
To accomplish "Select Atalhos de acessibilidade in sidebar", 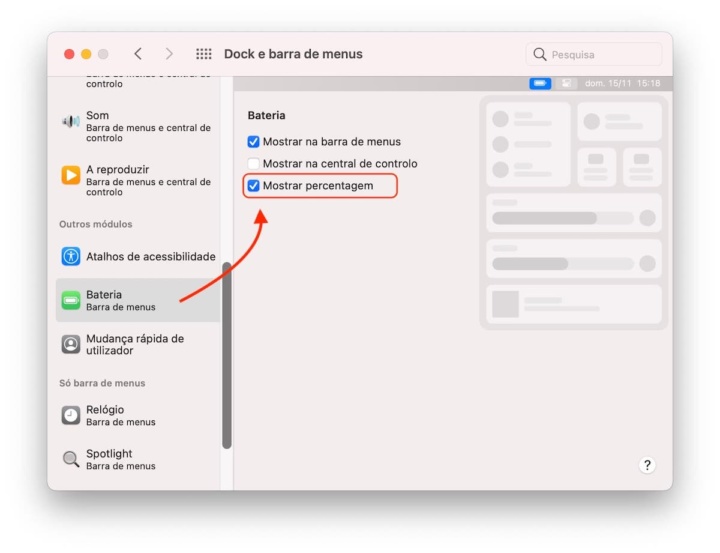I will click(150, 257).
